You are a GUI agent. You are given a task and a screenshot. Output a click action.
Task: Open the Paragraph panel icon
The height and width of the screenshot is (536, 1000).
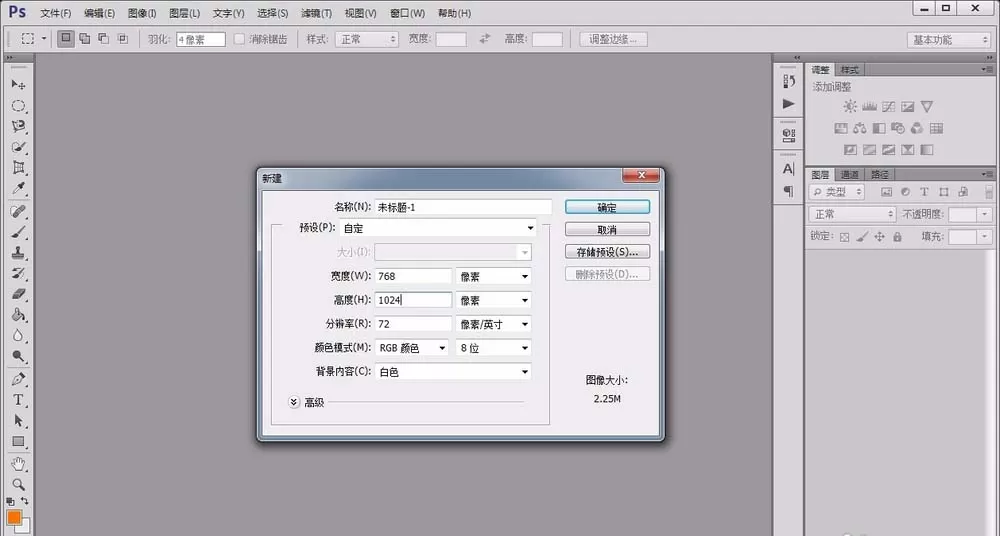click(789, 191)
